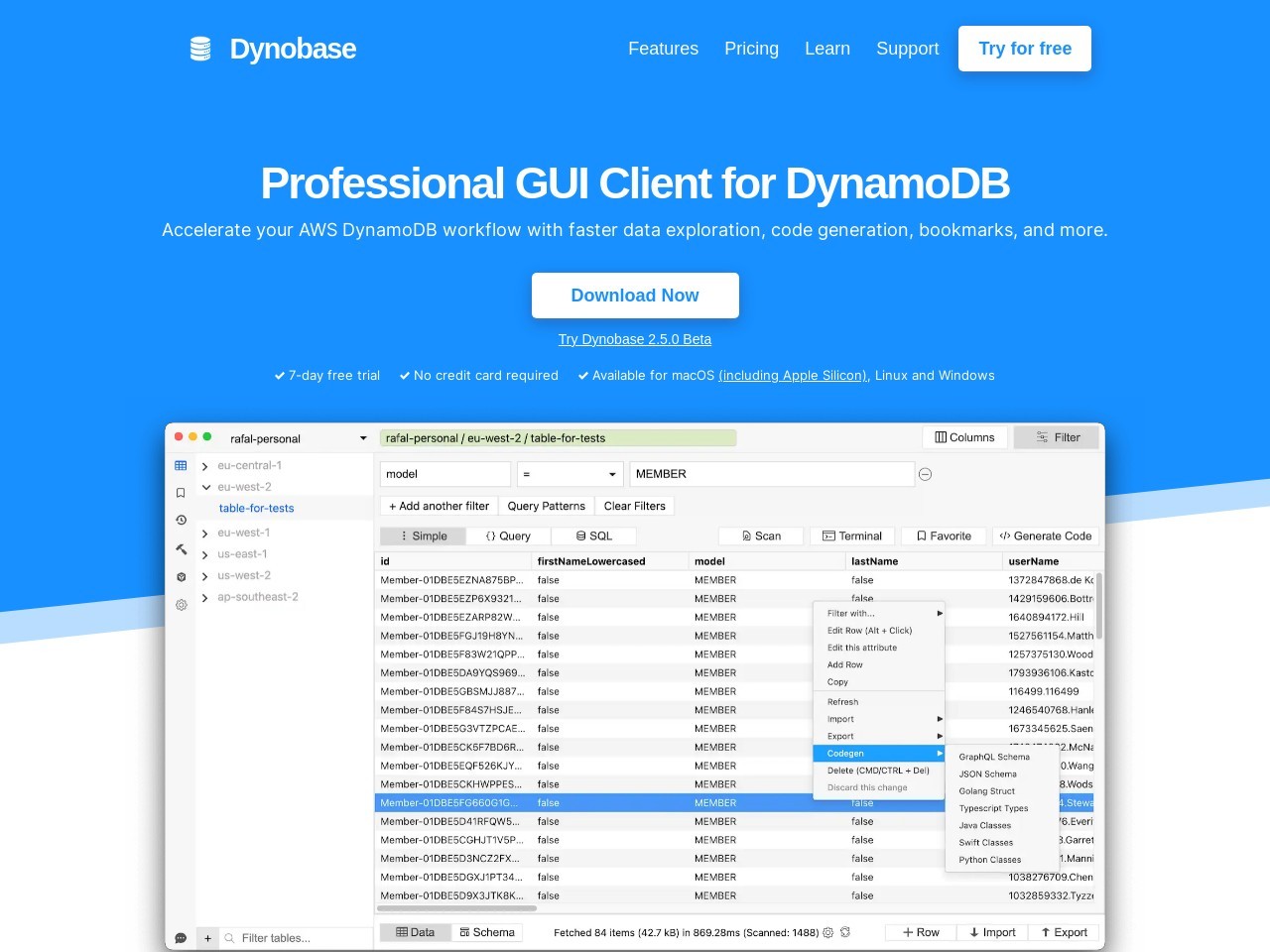This screenshot has height=952, width=1270.
Task: Run a Scan operation
Action: click(x=761, y=535)
